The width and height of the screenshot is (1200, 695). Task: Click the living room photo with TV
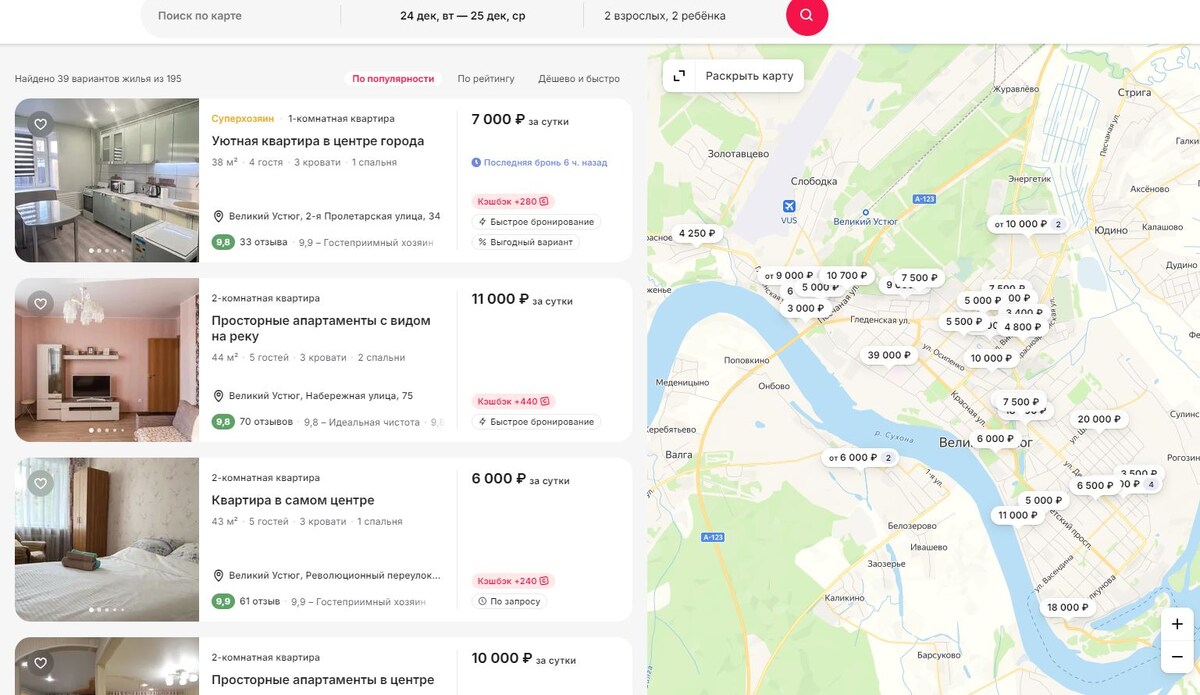click(107, 360)
